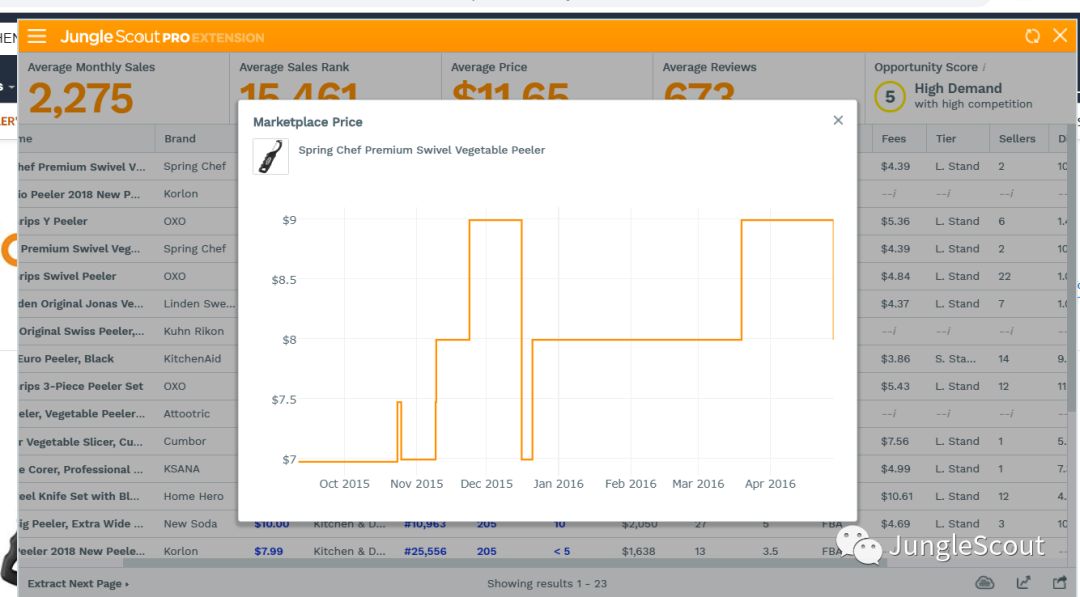1080x597 pixels.
Task: Click the S. Sta... tier cell
Action: point(955,359)
